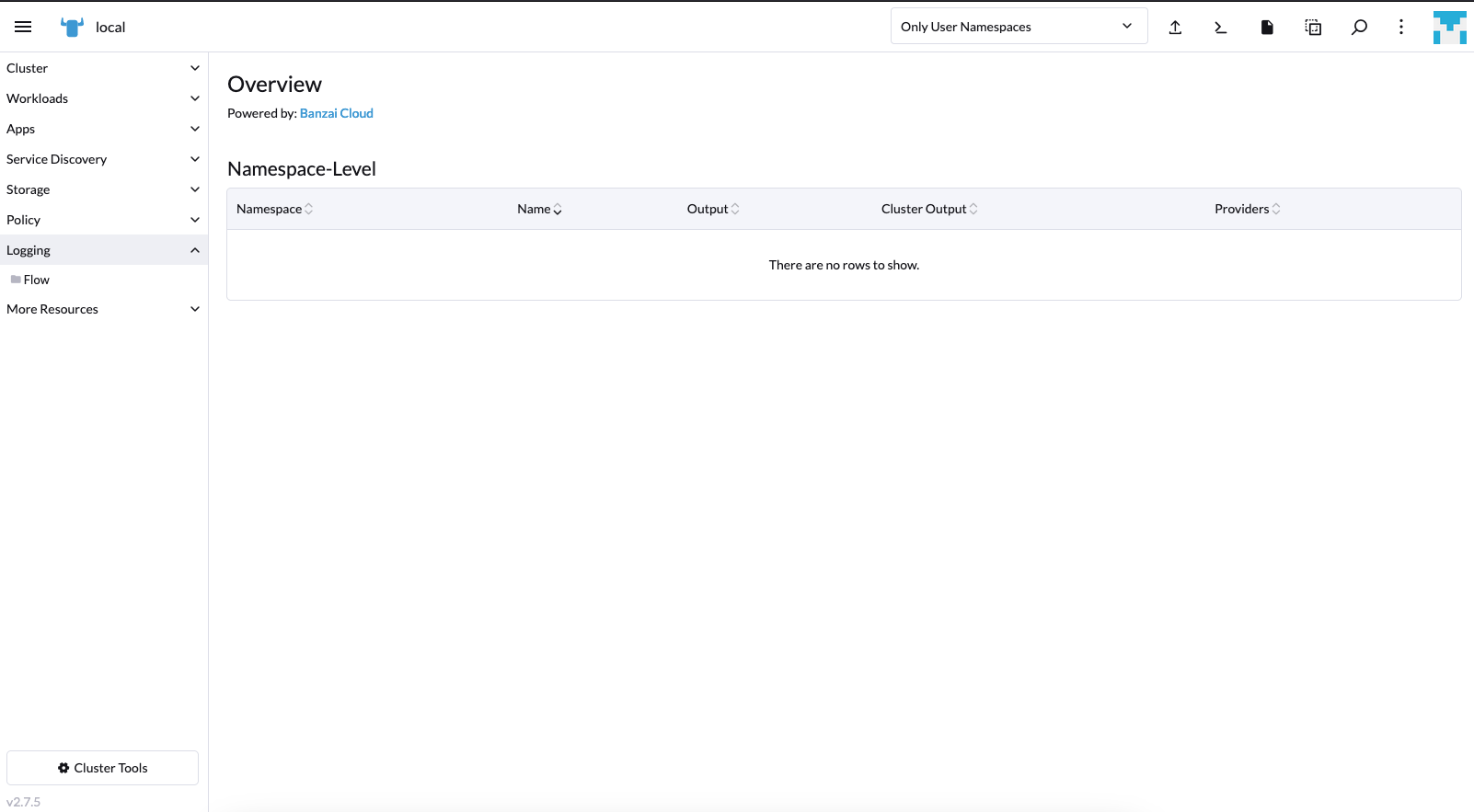
Task: Expand the Policy section chevron
Action: tap(195, 220)
